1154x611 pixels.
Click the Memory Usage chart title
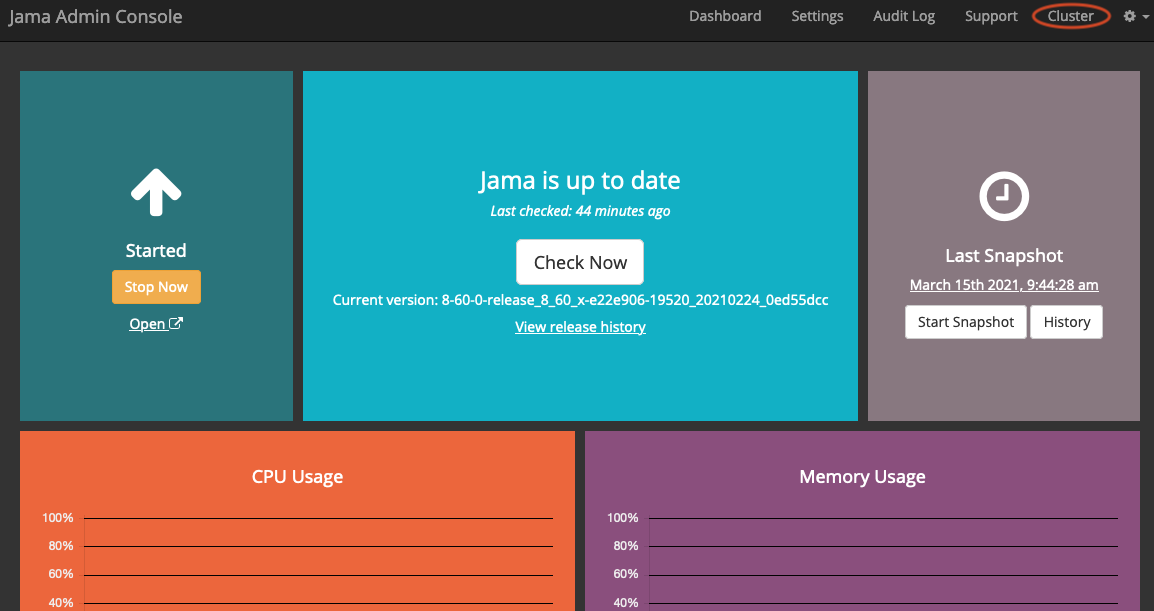pyautogui.click(x=863, y=477)
